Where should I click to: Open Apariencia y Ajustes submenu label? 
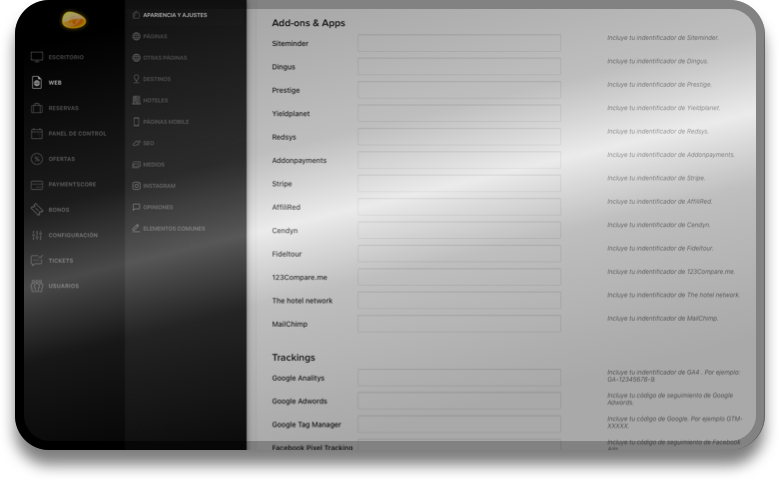pos(175,15)
